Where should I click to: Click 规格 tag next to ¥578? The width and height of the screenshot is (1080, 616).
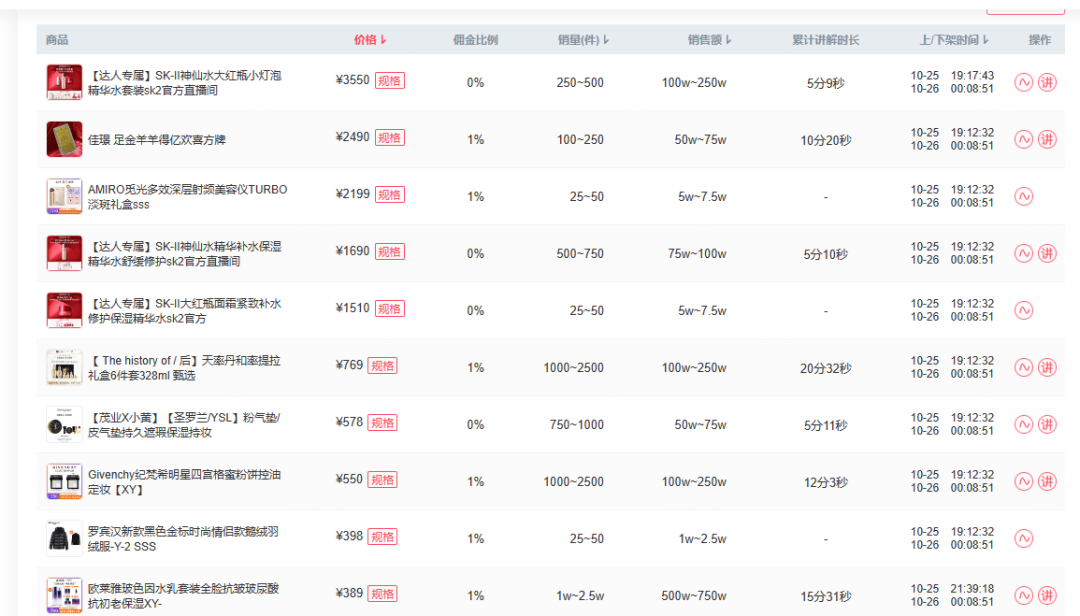(382, 423)
